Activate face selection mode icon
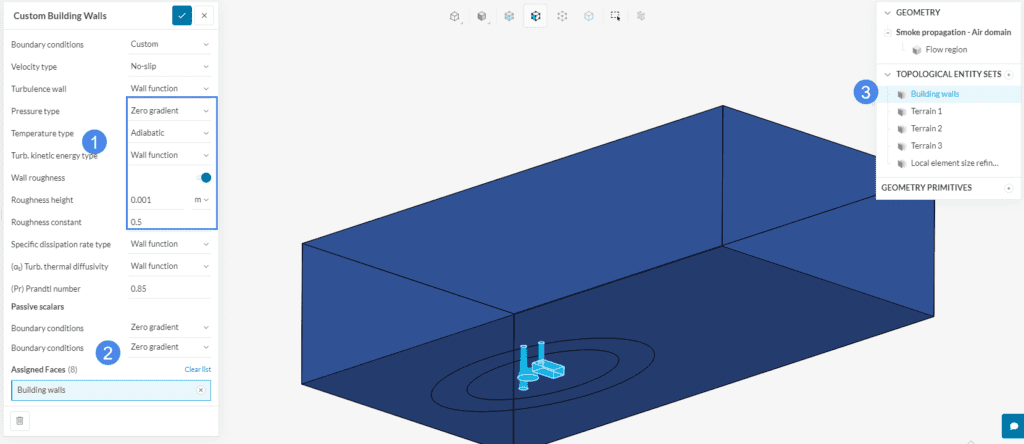This screenshot has width=1024, height=444. pyautogui.click(x=536, y=16)
